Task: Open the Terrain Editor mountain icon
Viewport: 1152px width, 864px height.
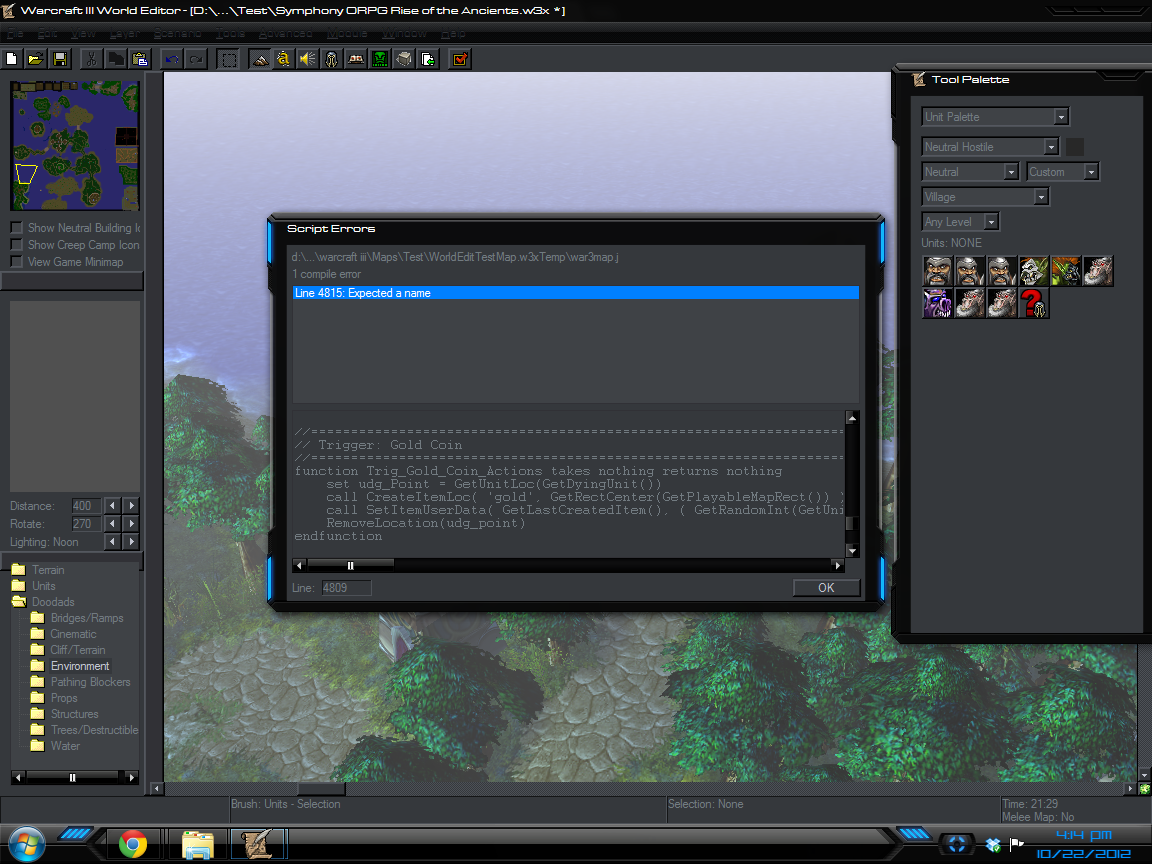Action: click(260, 59)
